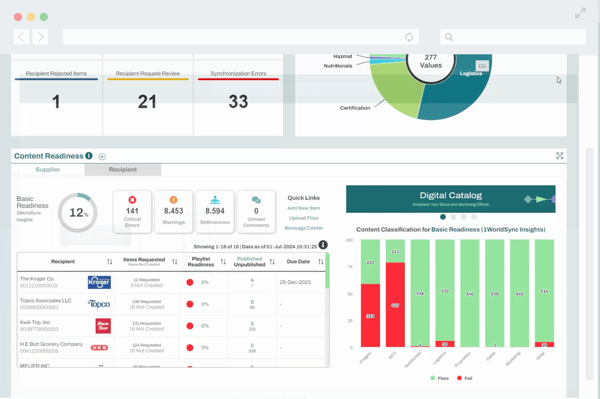Click the deficiencies icon

[x=215, y=200]
